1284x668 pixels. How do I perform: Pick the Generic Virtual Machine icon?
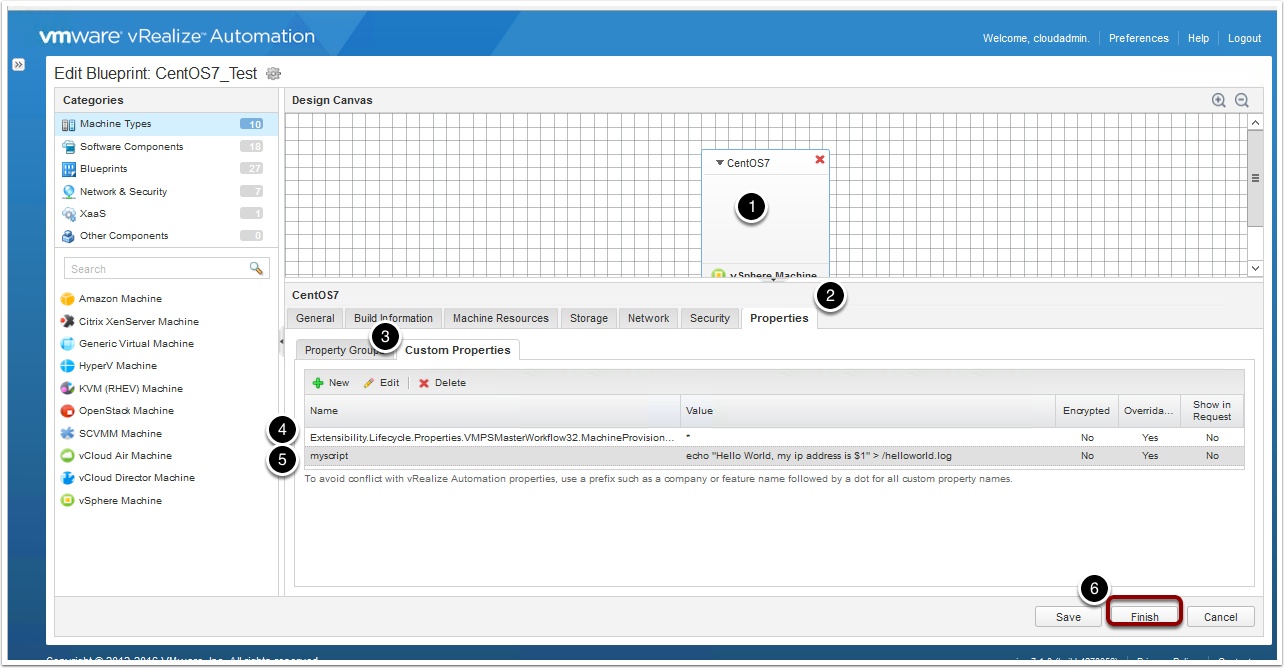tap(68, 344)
